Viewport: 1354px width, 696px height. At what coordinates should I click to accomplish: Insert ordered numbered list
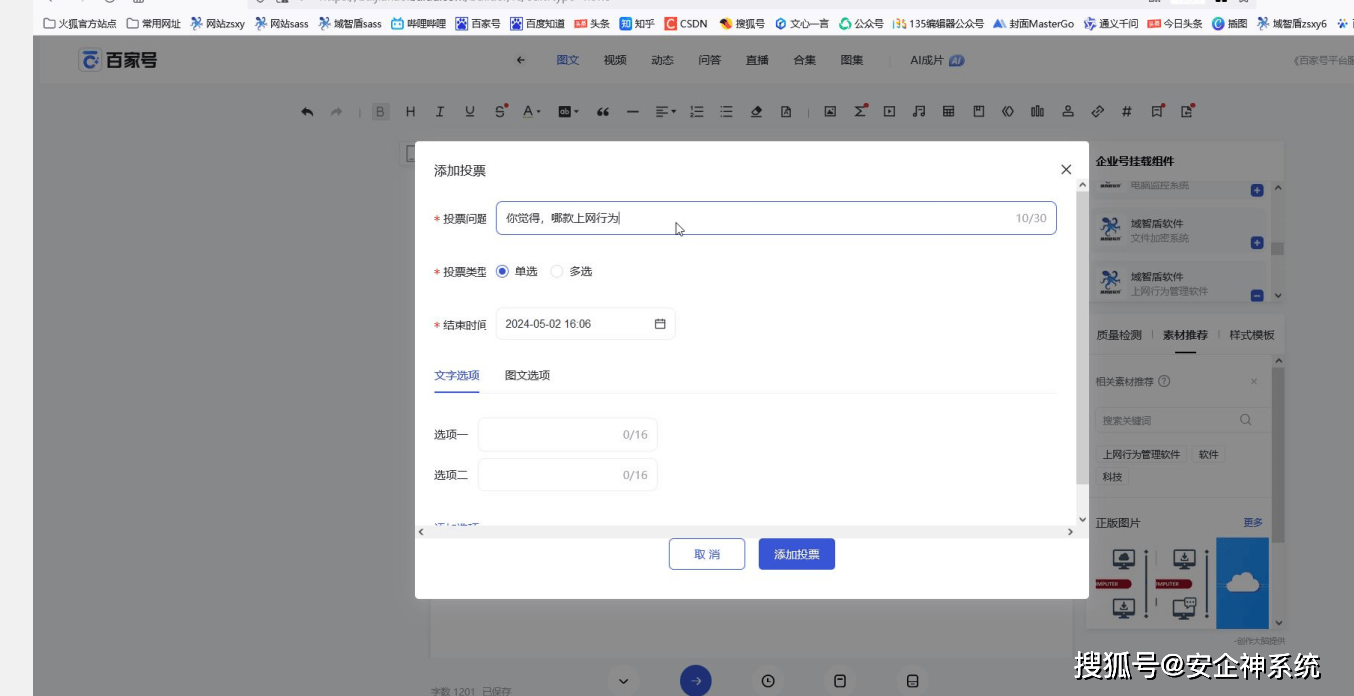[697, 112]
